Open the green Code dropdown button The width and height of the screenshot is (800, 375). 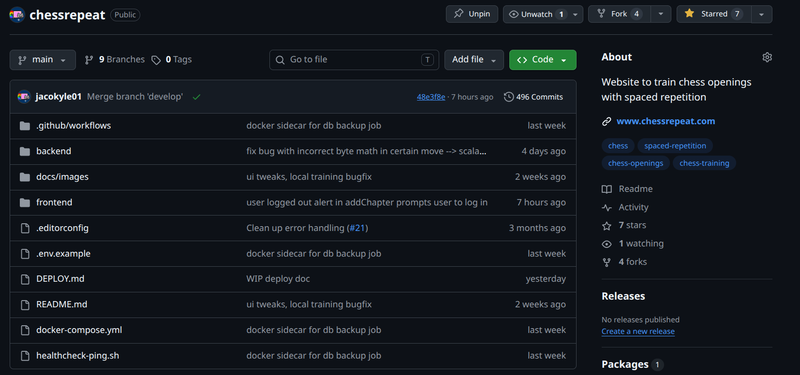(x=543, y=60)
